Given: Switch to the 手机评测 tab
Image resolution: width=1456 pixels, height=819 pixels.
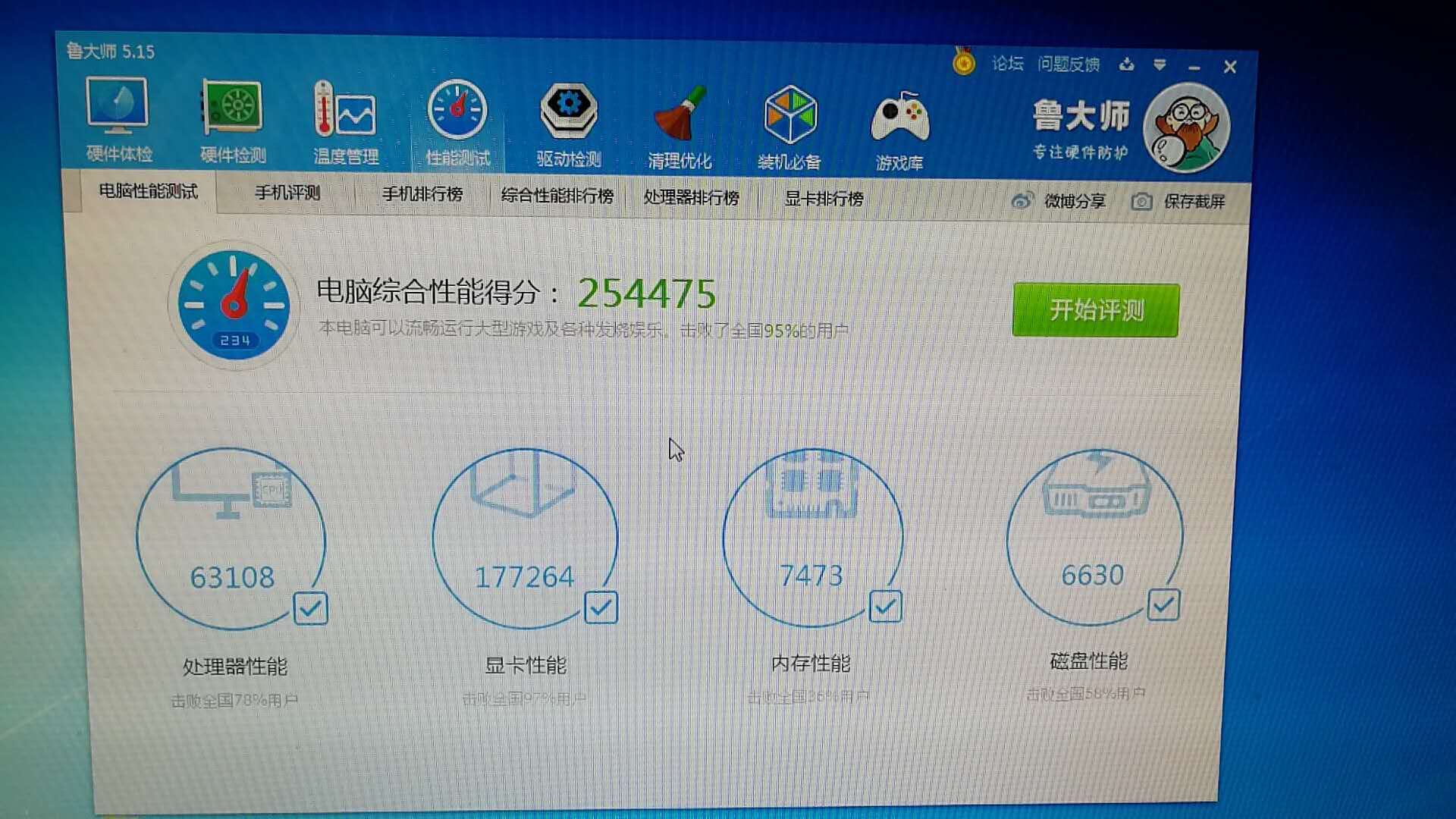Looking at the screenshot, I should point(287,193).
